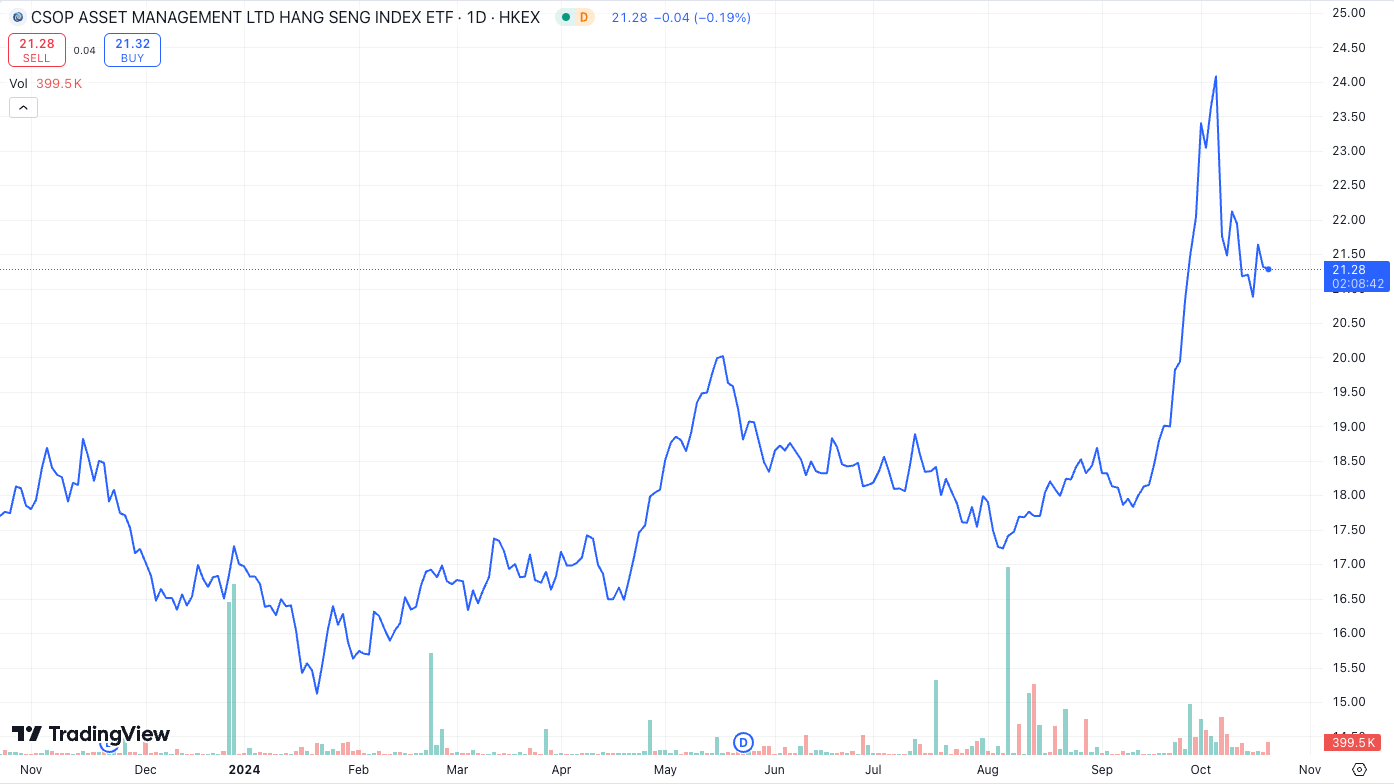Click the May label on time axis
Image resolution: width=1394 pixels, height=784 pixels.
tap(665, 770)
